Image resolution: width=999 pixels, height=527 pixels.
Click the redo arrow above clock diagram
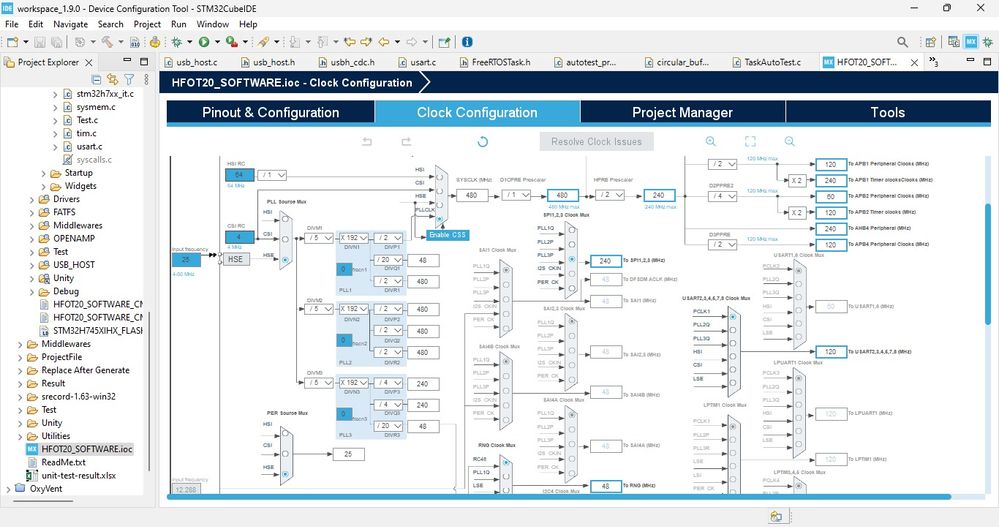(x=406, y=141)
